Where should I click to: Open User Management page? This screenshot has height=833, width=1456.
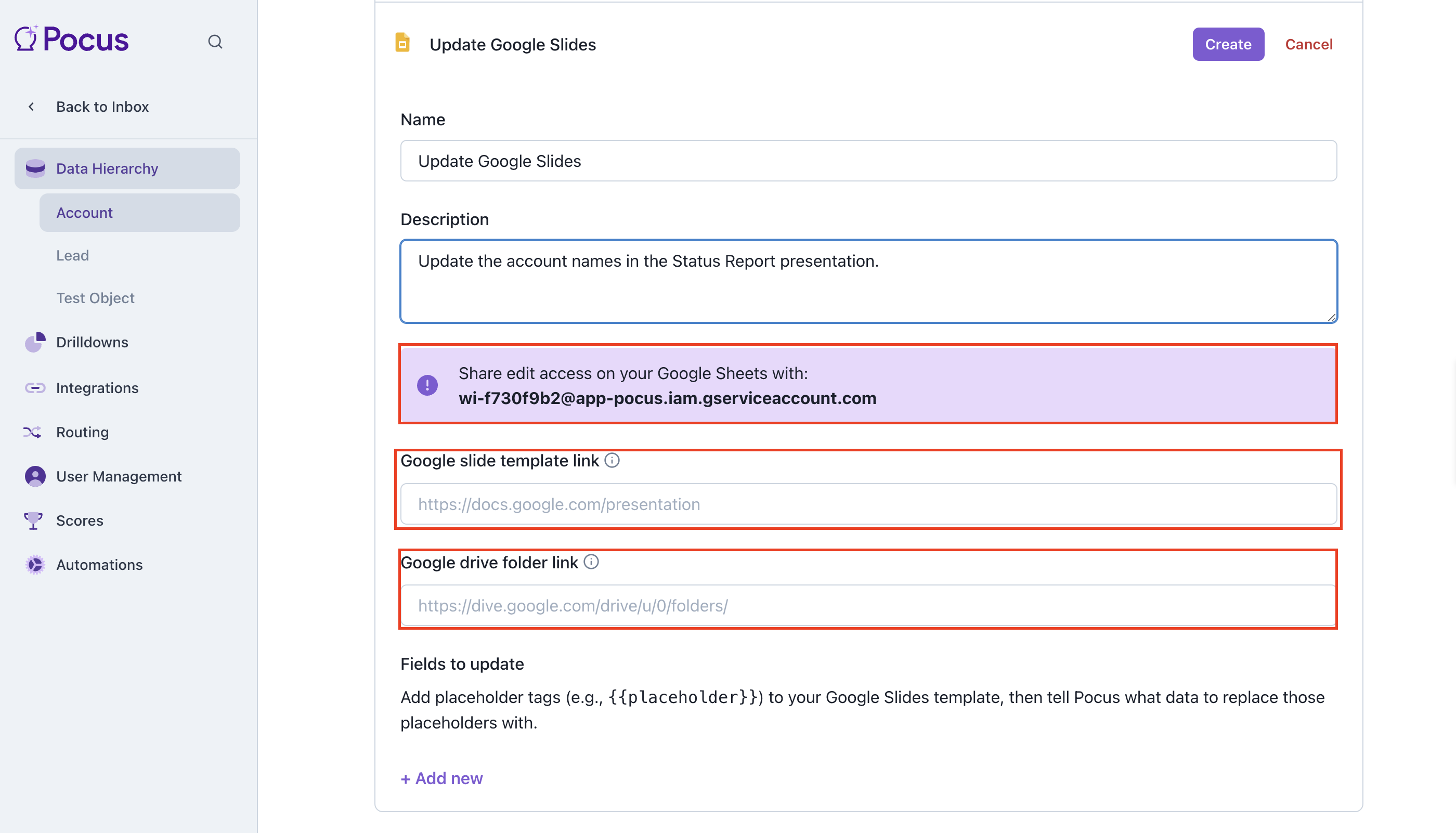[x=119, y=476]
